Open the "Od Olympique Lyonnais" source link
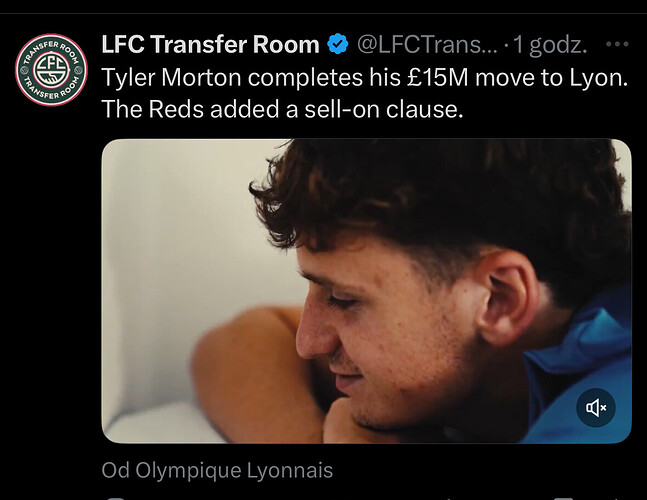The width and height of the screenshot is (647, 500). point(217,470)
